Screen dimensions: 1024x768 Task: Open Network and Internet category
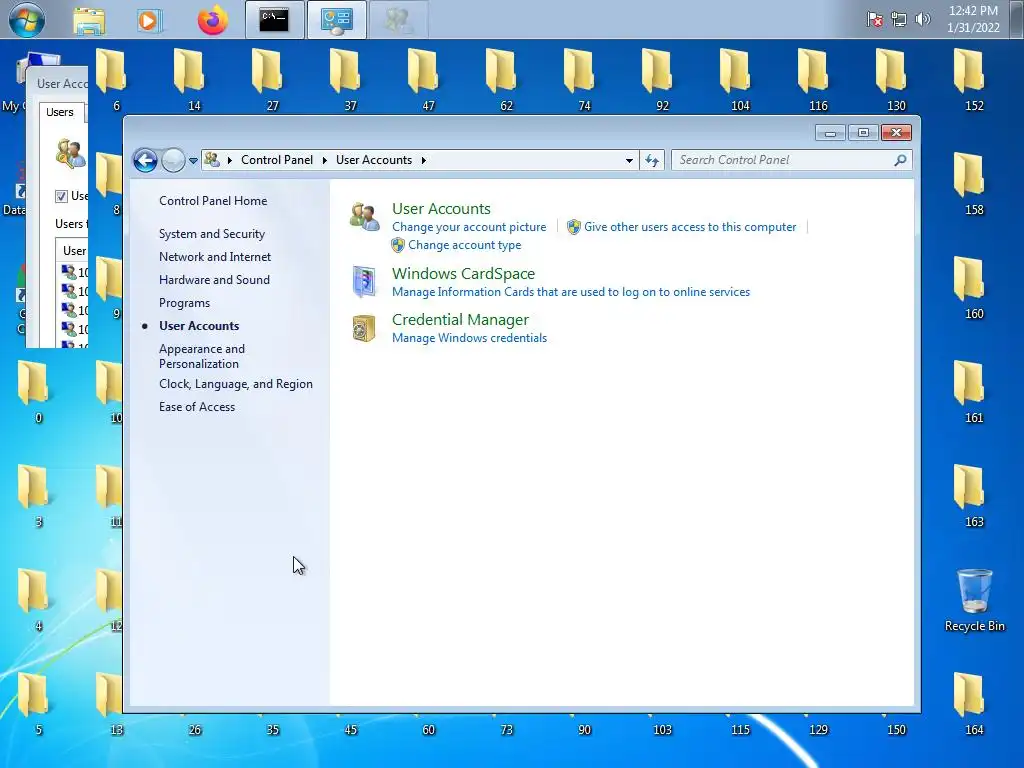tap(215, 257)
